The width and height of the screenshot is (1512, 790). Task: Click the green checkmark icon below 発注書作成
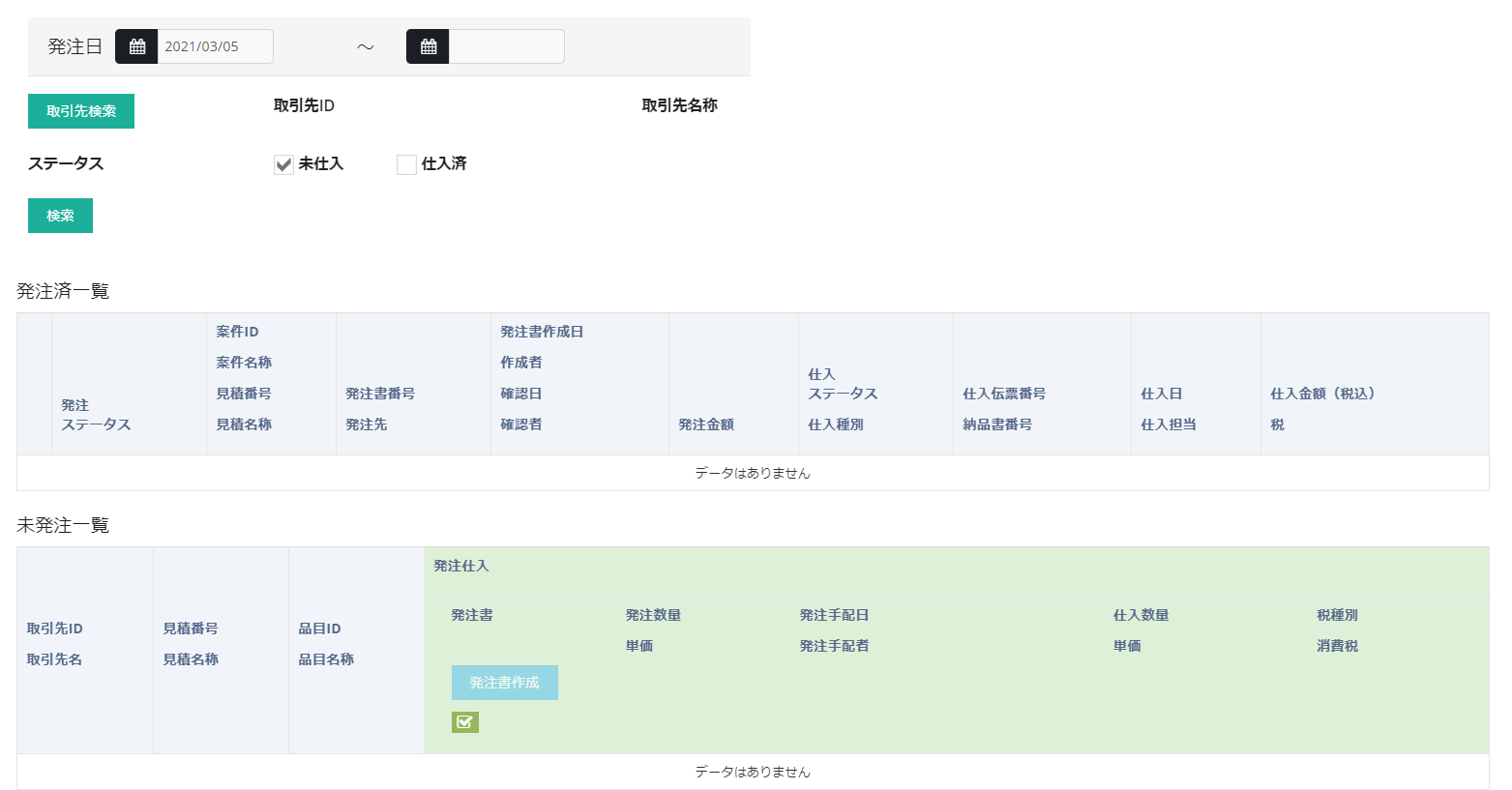[x=464, y=722]
